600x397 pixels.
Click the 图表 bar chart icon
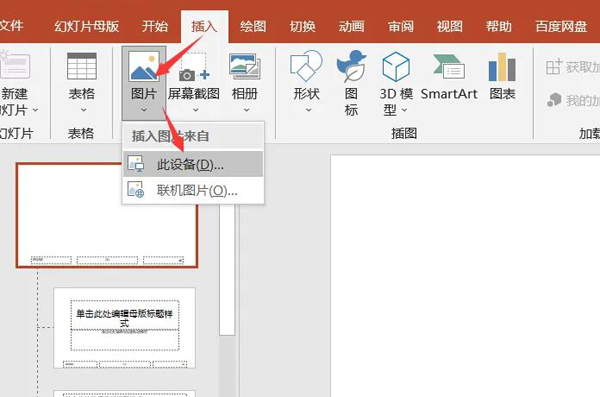pyautogui.click(x=502, y=67)
